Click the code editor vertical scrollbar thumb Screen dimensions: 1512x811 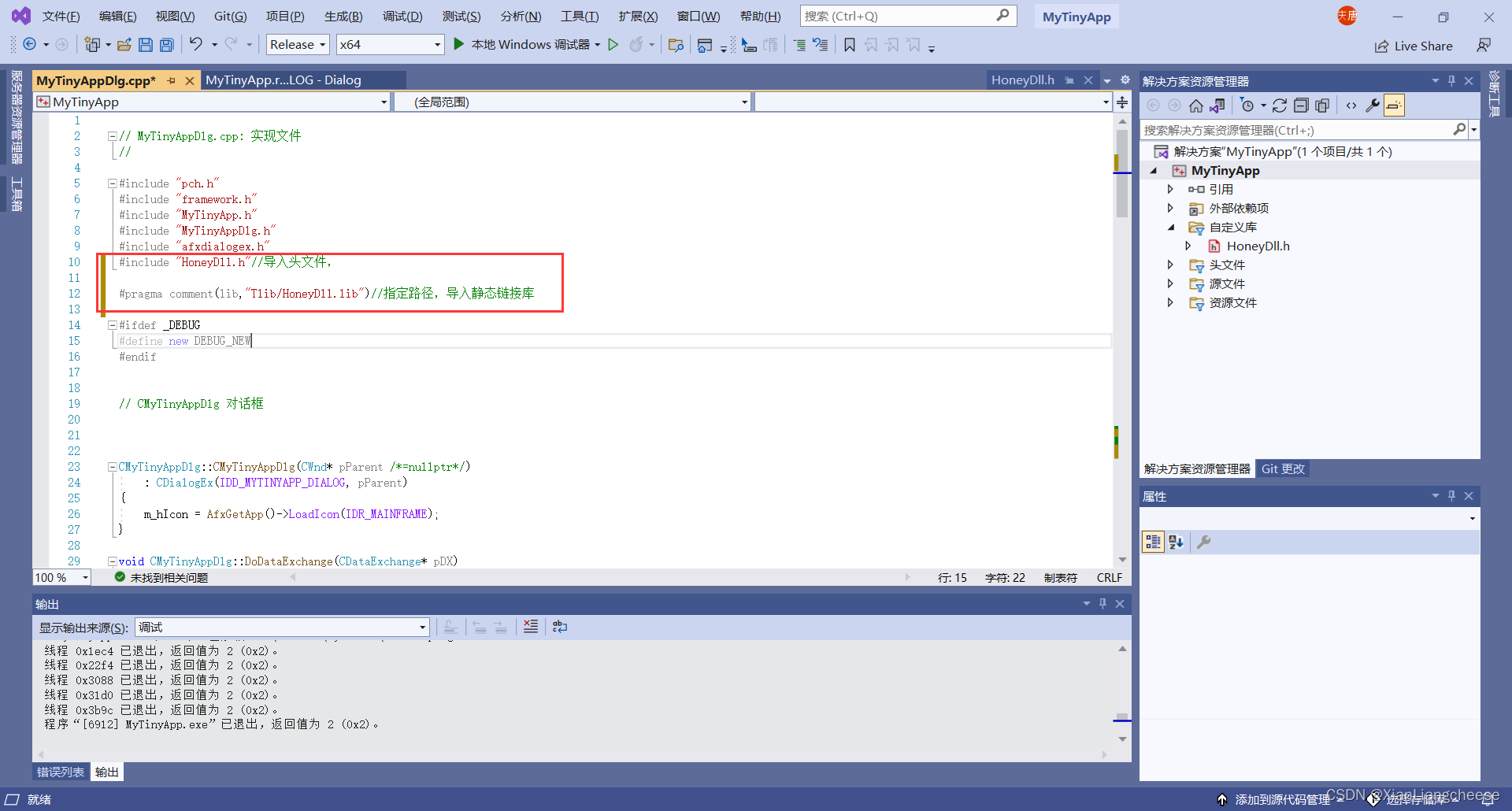1122,174
